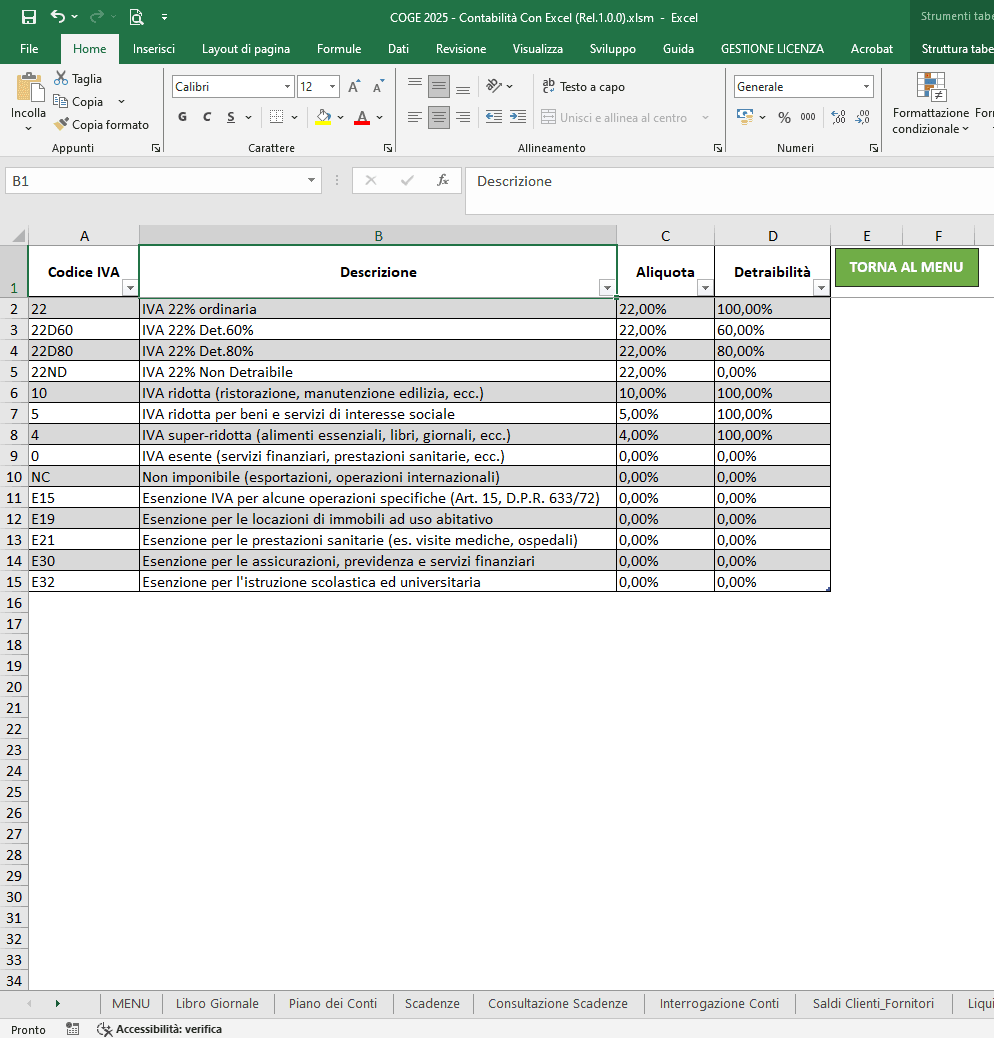Viewport: 994px width, 1038px height.
Task: Apply cell borders icon
Action: point(277,117)
